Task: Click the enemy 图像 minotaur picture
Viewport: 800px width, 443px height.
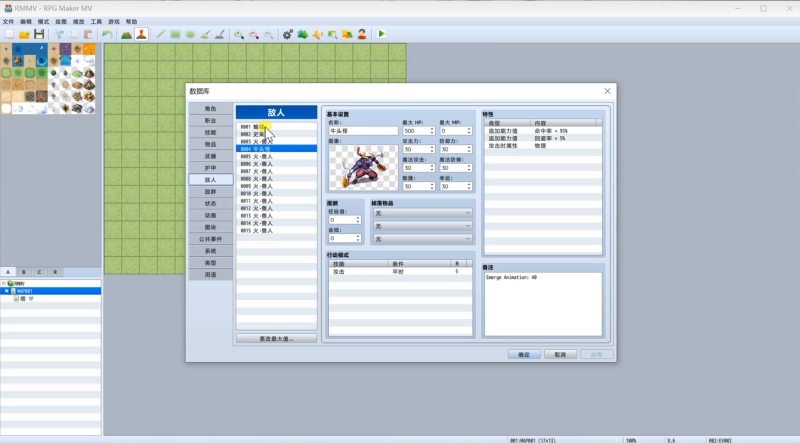Action: coord(363,167)
